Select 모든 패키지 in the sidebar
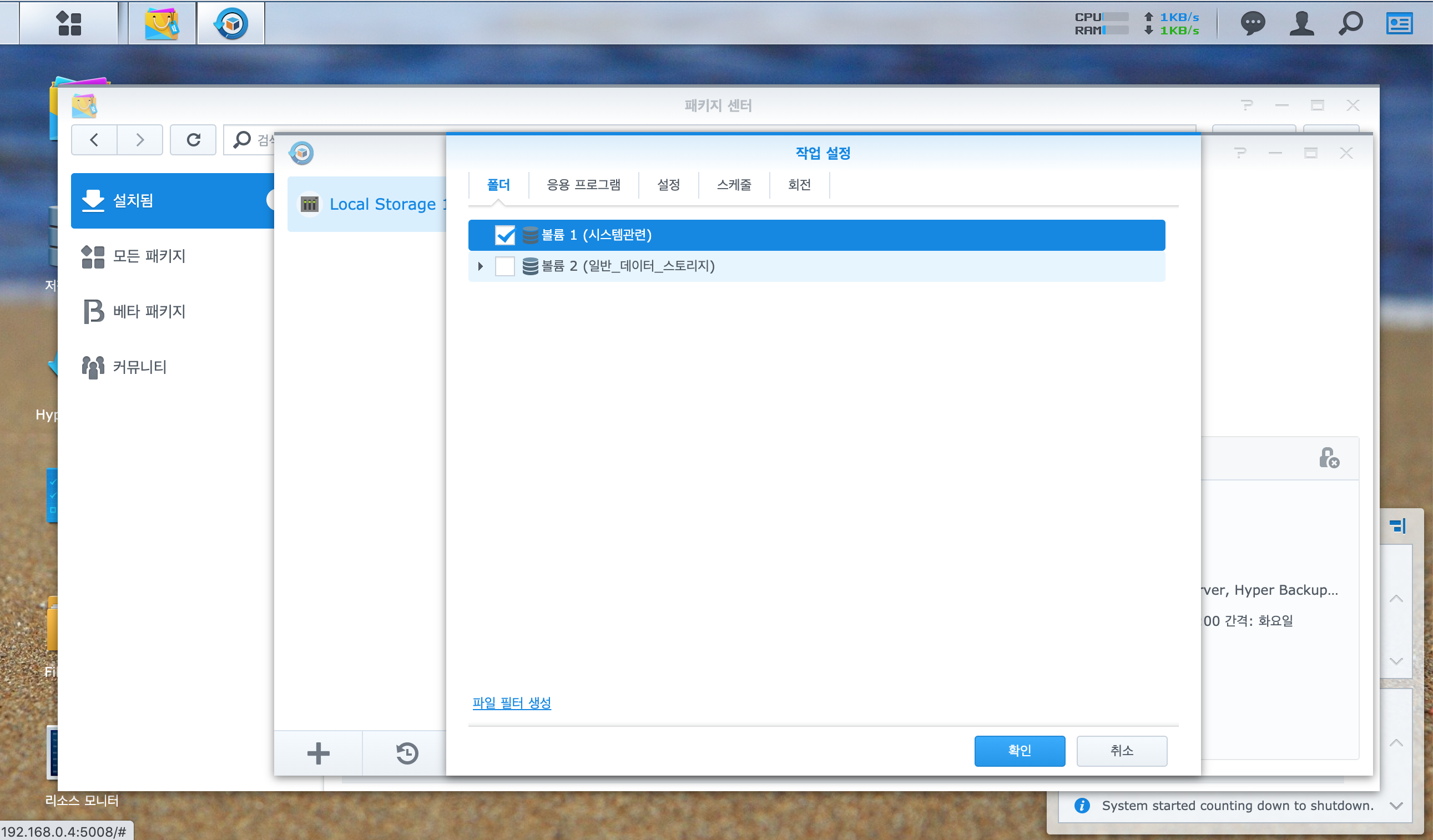The image size is (1433, 840). [149, 256]
